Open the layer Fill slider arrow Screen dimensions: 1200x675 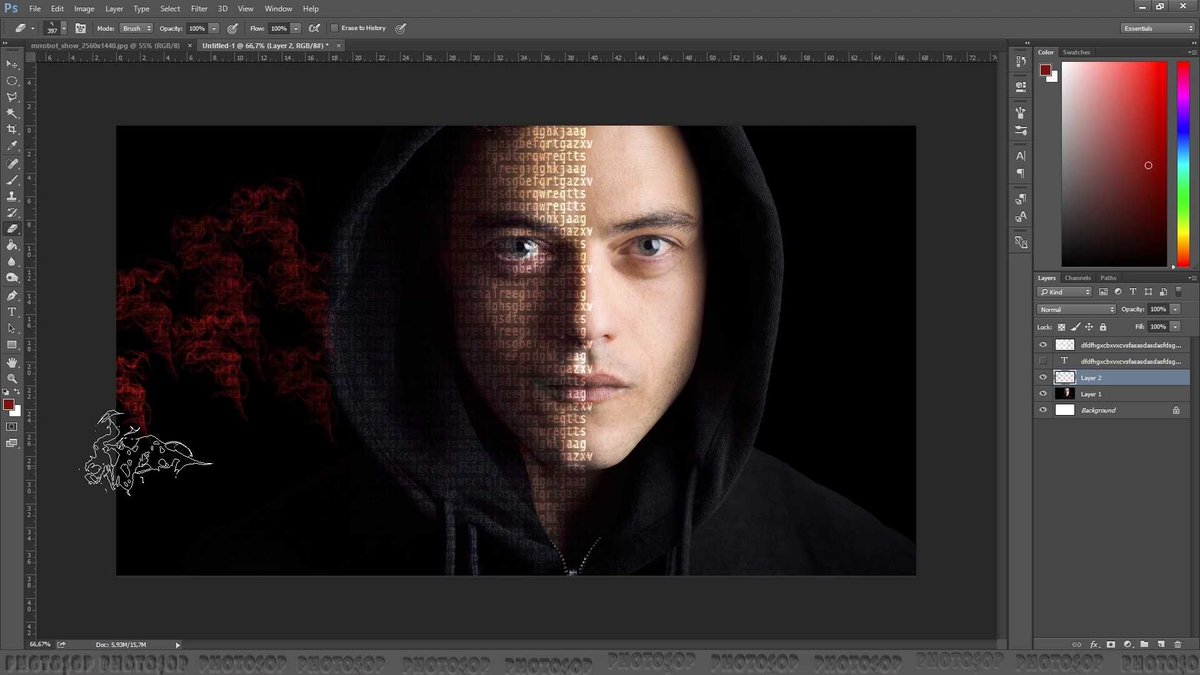pos(1175,327)
